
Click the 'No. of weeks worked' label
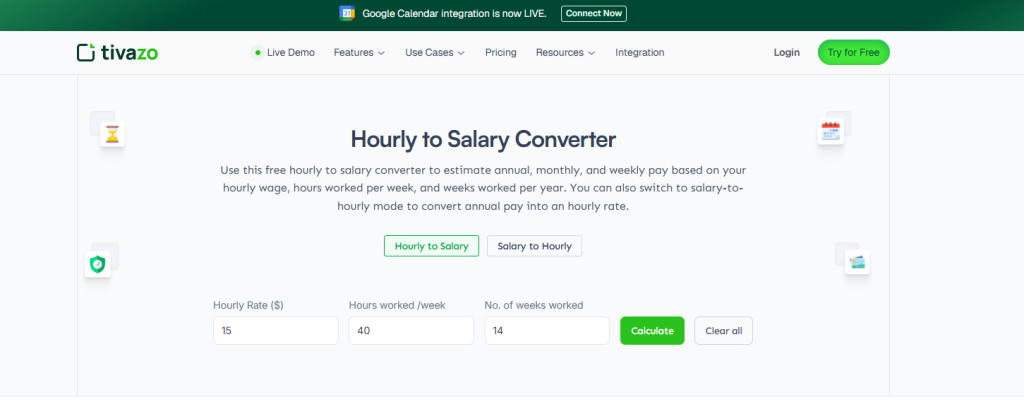tap(534, 305)
